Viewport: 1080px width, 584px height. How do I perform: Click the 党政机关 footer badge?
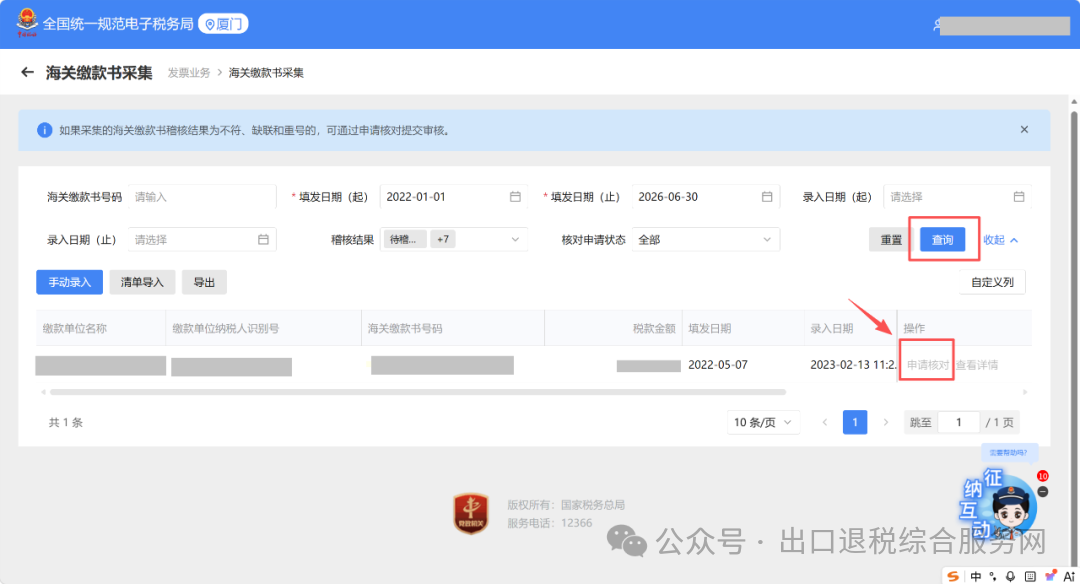click(x=471, y=514)
